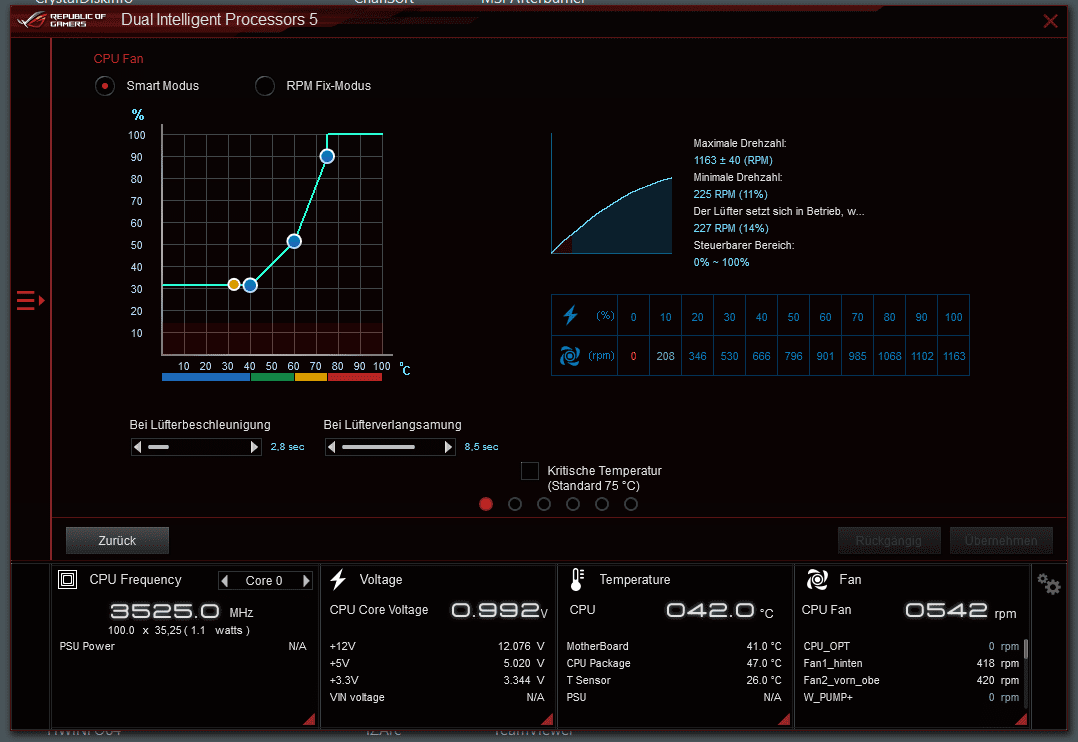Click the yellow fan curve point
1078x742 pixels.
234,285
